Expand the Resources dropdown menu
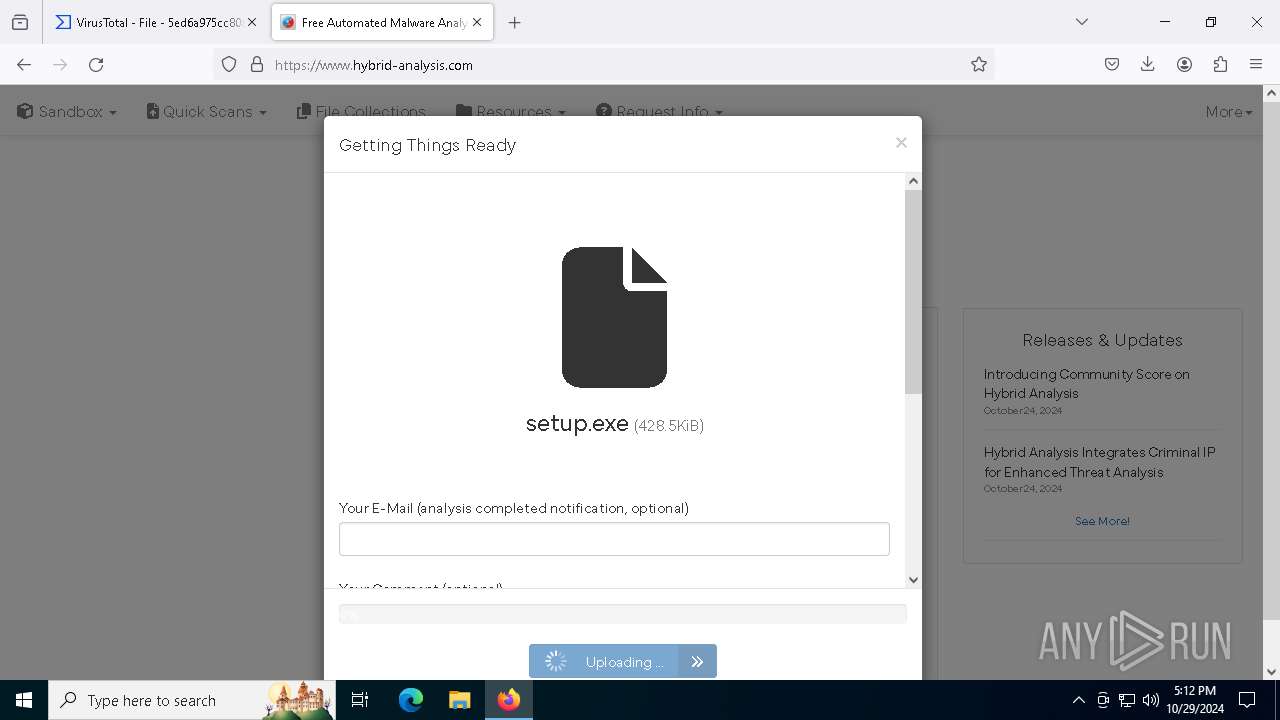Image resolution: width=1280 pixels, height=720 pixels. pos(511,112)
